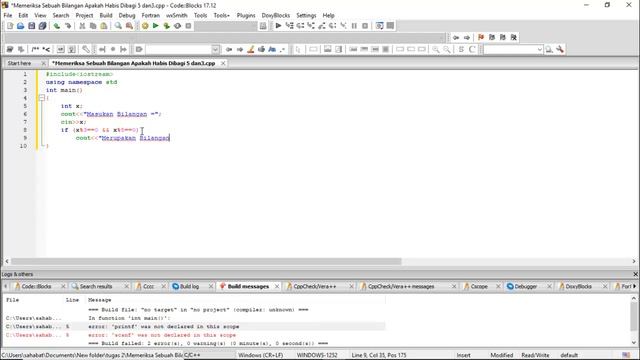
Task: Click the Paste toolbar icon
Action: pyautogui.click(x=104, y=26)
